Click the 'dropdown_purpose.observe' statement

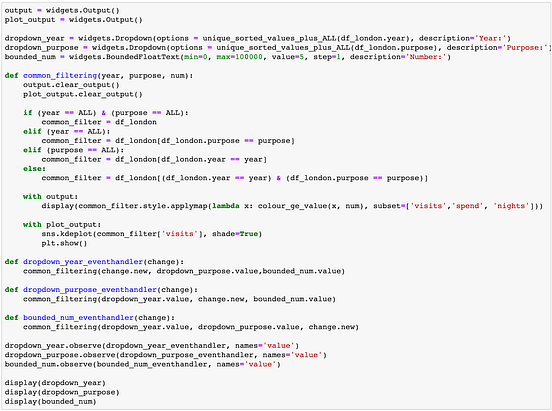coord(165,355)
